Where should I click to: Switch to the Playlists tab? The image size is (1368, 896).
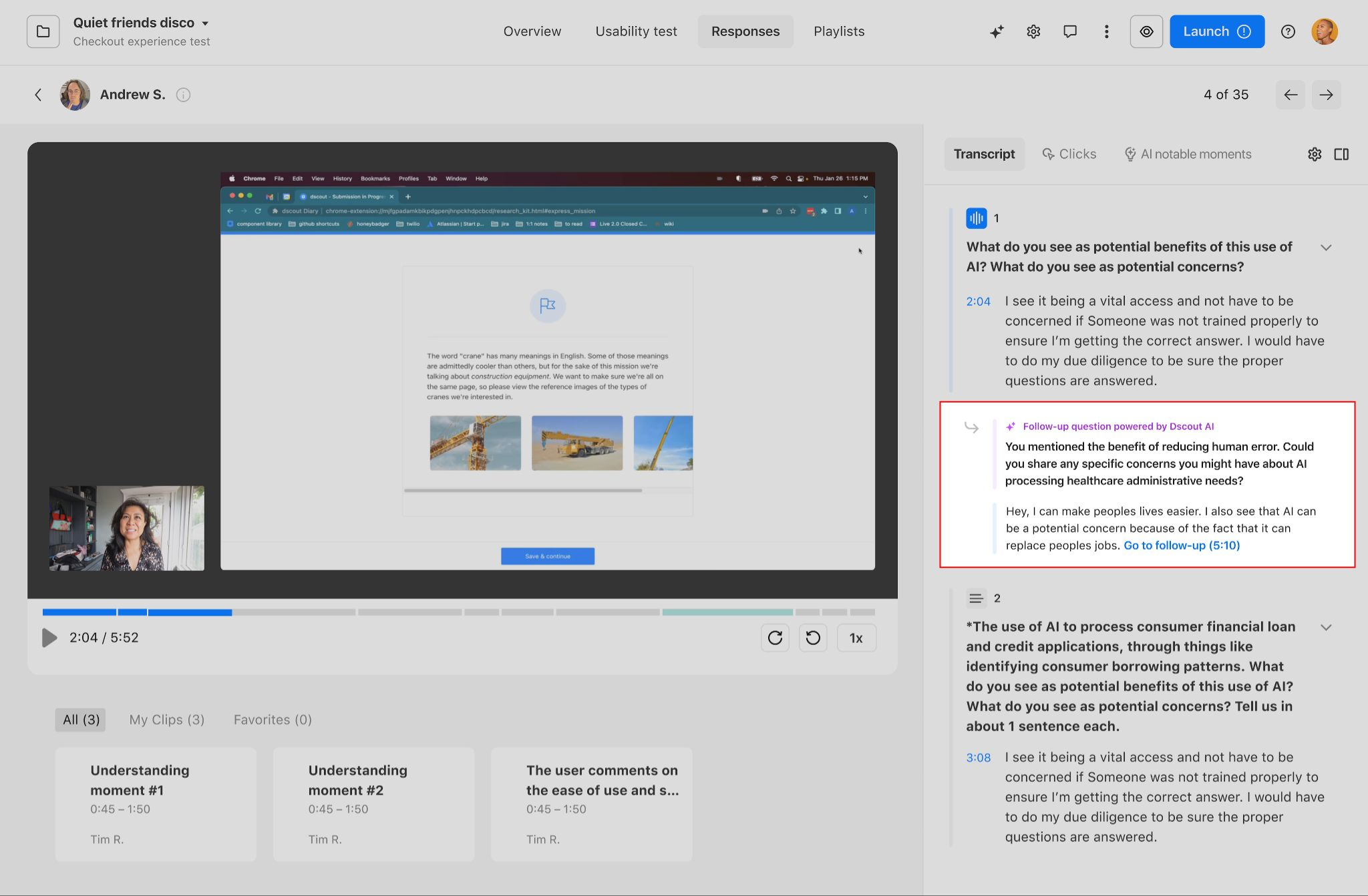tap(839, 31)
